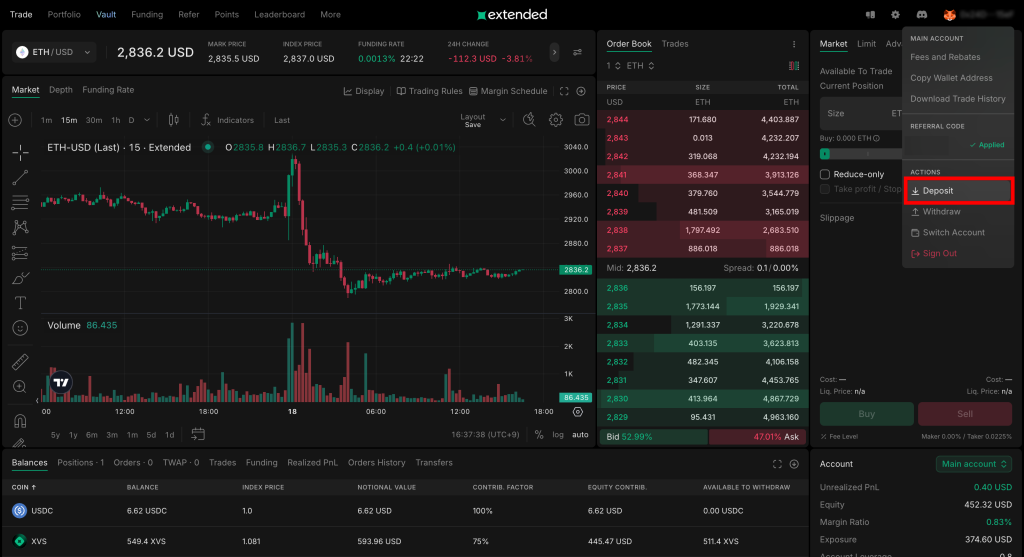This screenshot has width=1024, height=557.
Task: Expand the Main account dropdown
Action: (975, 464)
